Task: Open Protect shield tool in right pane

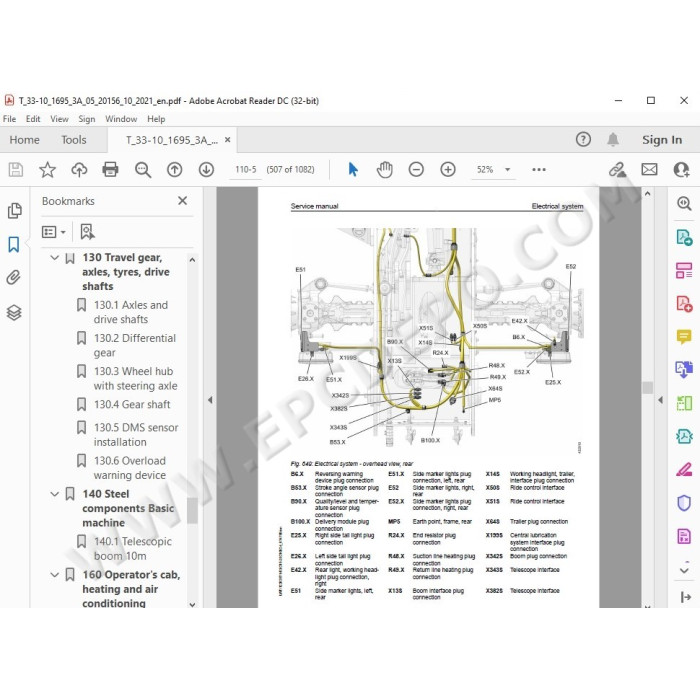Action: pos(684,503)
